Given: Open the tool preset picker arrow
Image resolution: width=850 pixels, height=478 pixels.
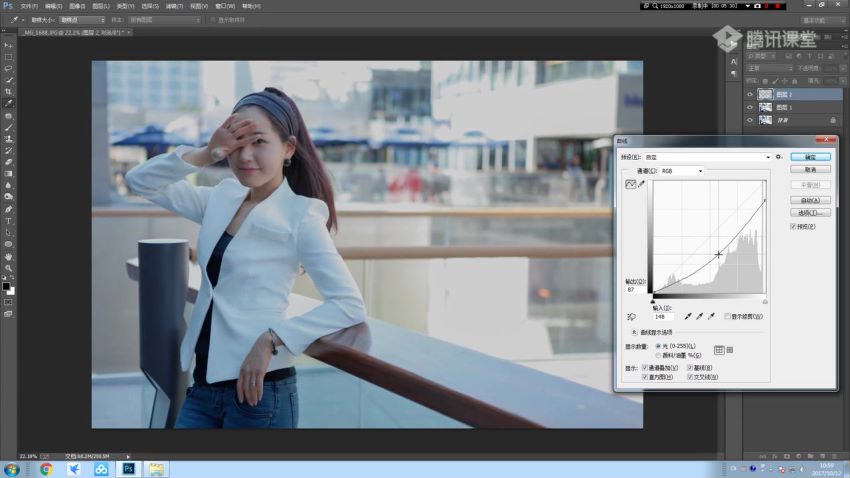Looking at the screenshot, I should pos(23,20).
